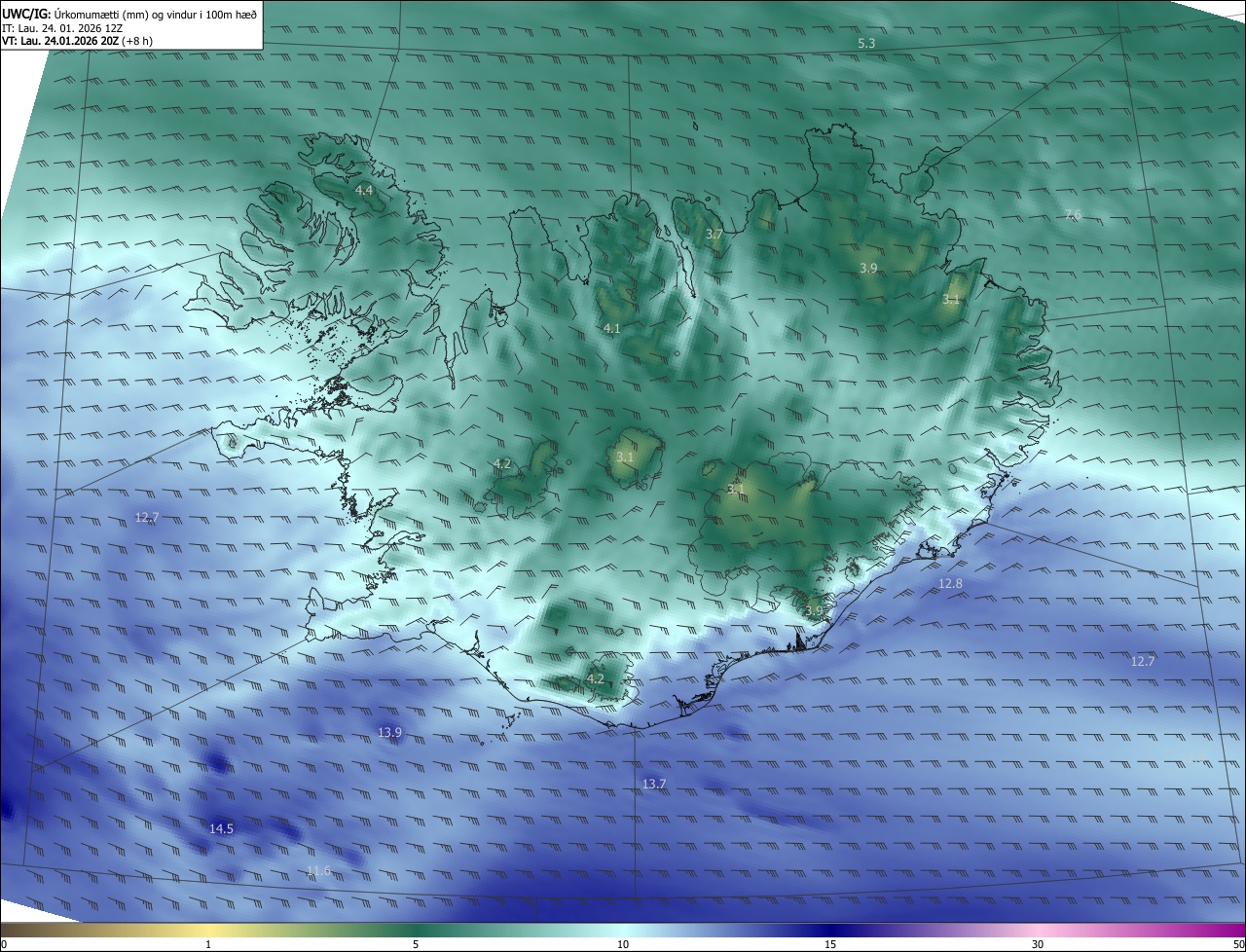Click the colour scale tick labelled 10
Viewport: 1246px width, 952px height.
[x=623, y=944]
